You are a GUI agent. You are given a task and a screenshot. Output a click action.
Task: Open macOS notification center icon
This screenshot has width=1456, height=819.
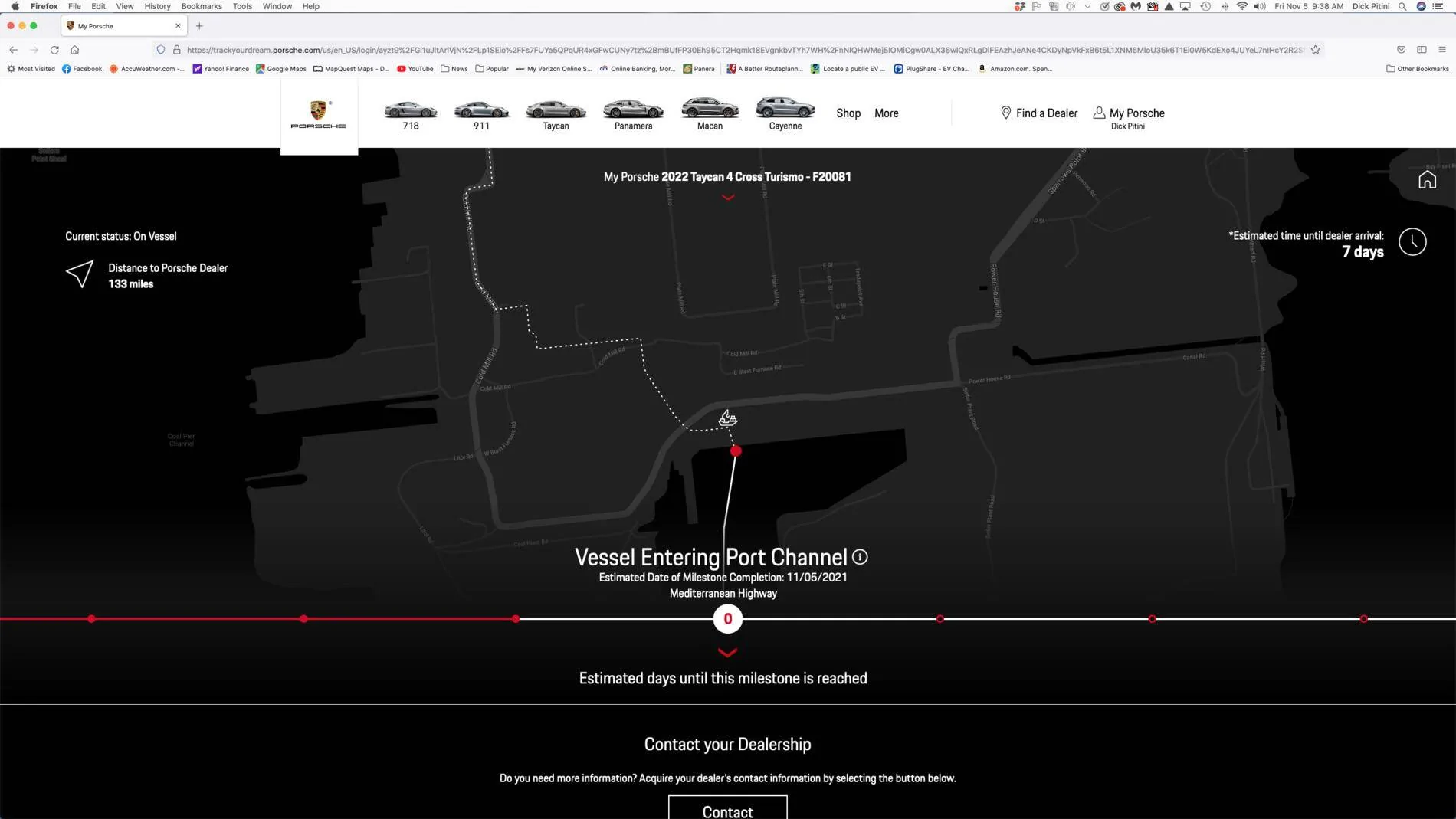tap(1438, 6)
